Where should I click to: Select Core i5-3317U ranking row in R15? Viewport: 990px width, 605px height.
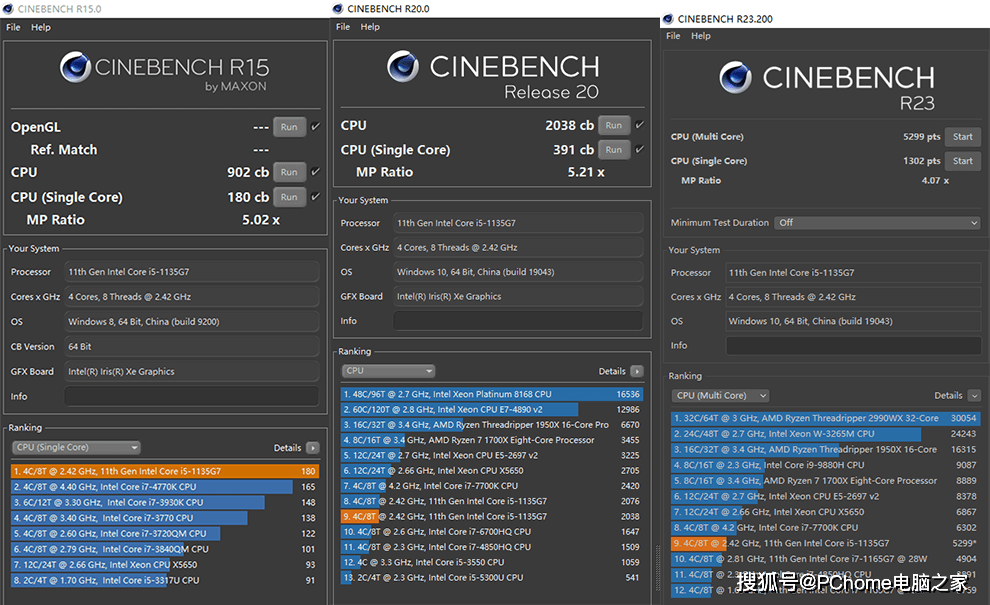[x=165, y=580]
